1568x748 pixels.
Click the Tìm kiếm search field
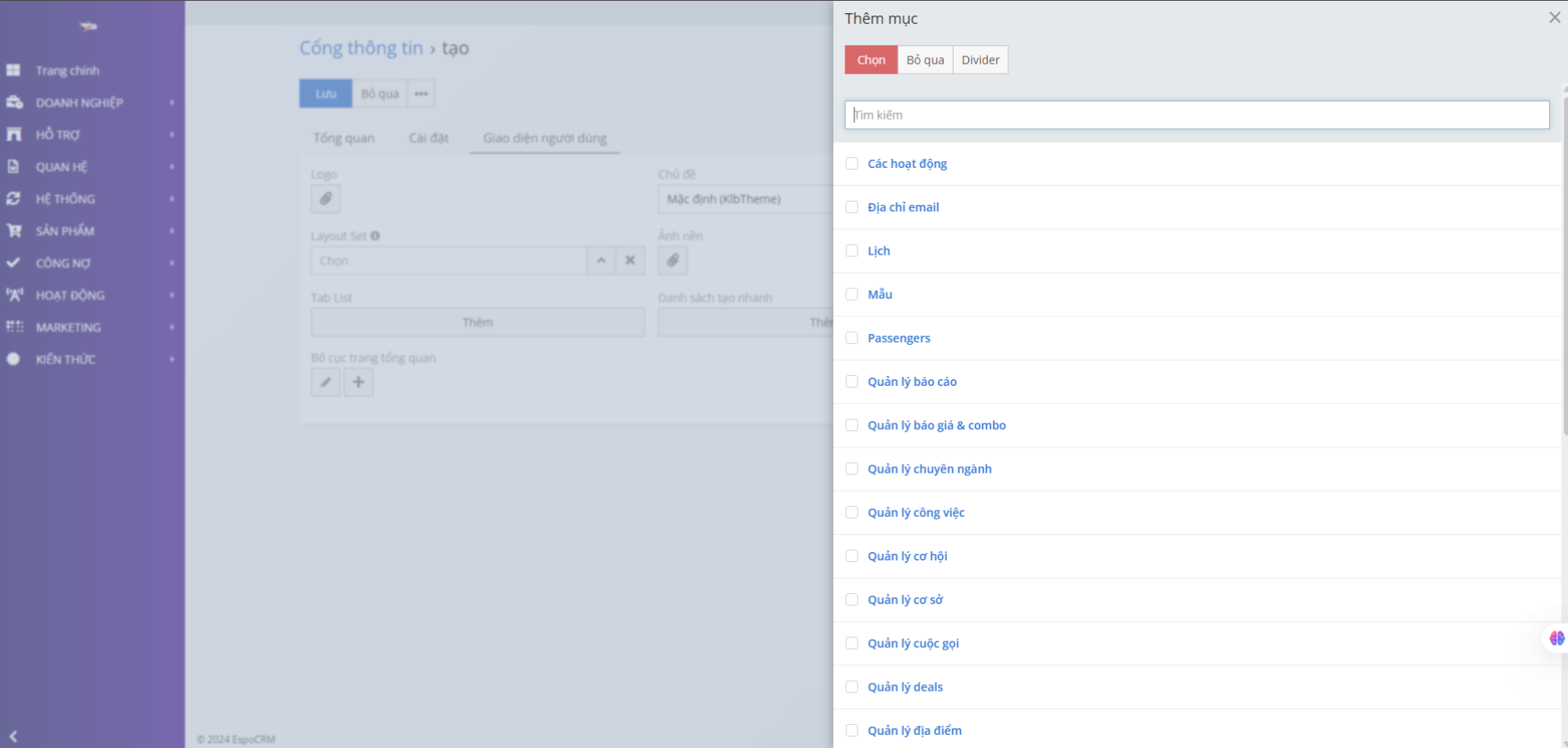[1196, 115]
